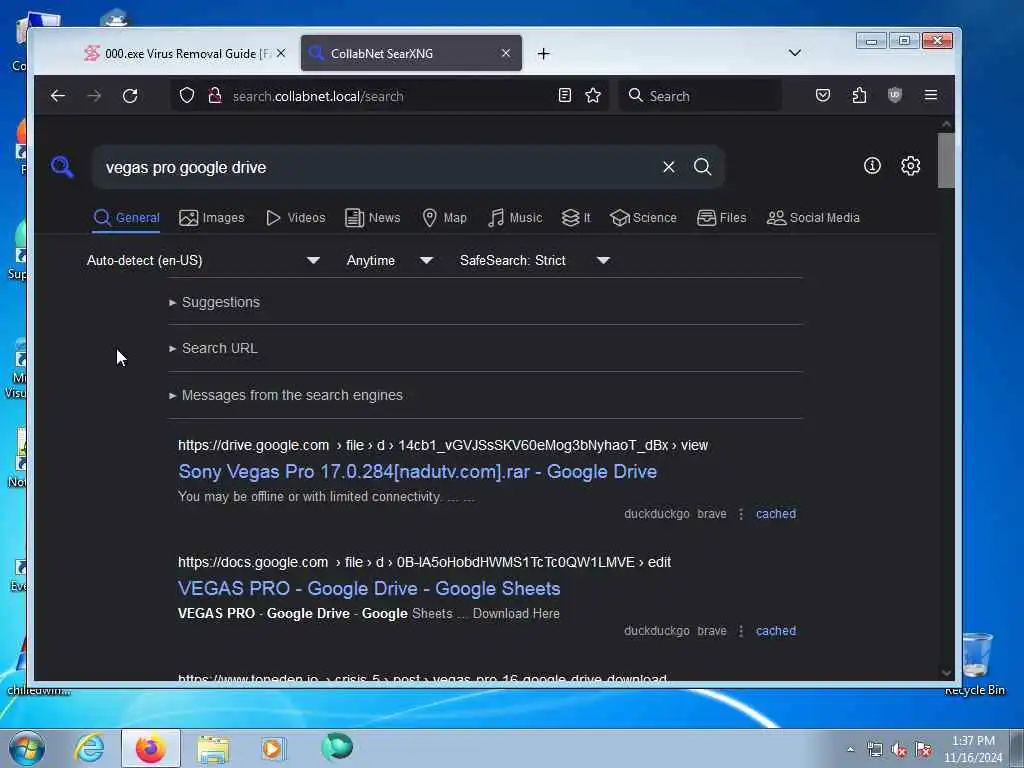The width and height of the screenshot is (1024, 768).
Task: Open the Firefox hamburger menu
Action: [x=931, y=96]
